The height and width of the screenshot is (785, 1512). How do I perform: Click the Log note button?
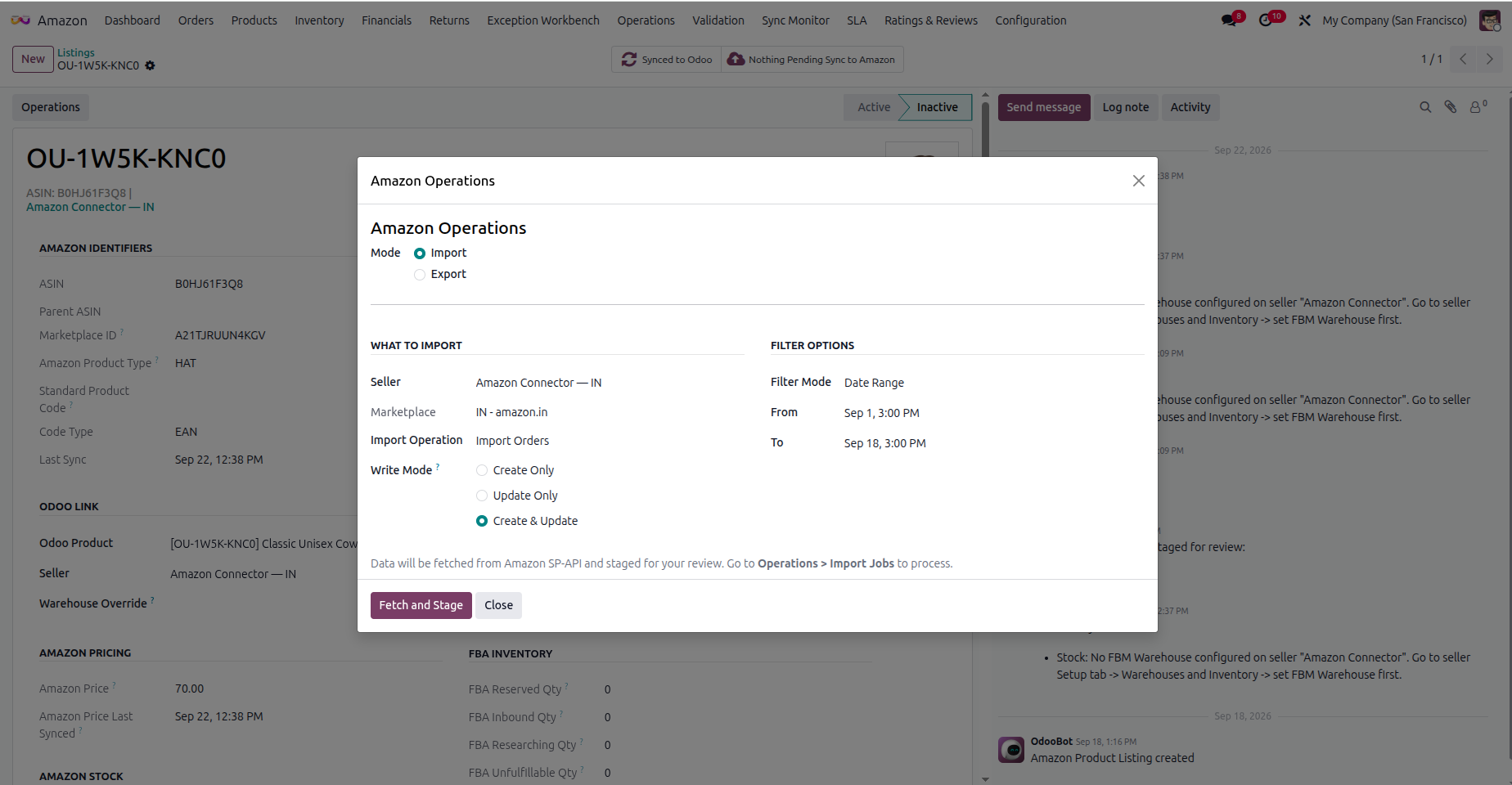pyautogui.click(x=1125, y=107)
